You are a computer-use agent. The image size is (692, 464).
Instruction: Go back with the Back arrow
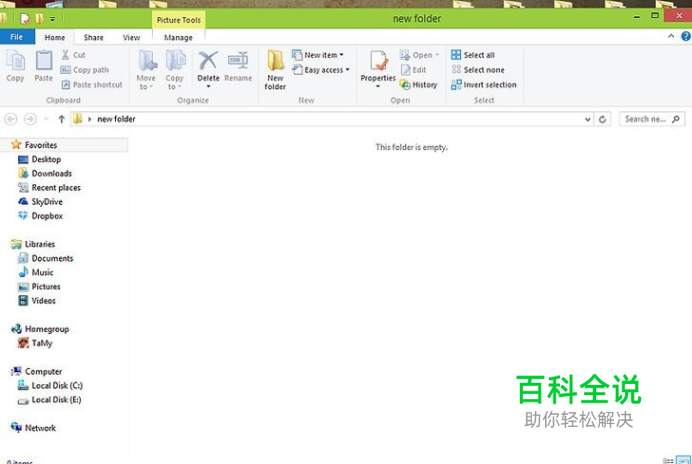(11, 119)
